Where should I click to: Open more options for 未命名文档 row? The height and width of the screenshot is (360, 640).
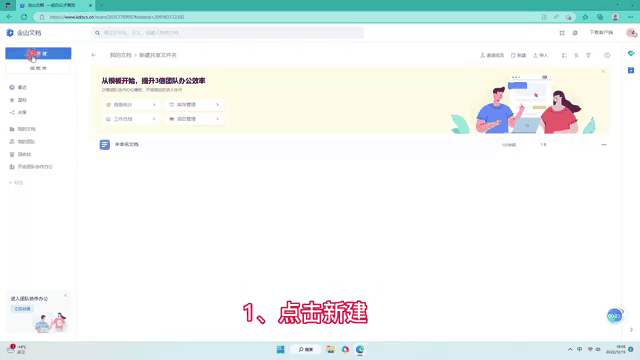click(604, 145)
